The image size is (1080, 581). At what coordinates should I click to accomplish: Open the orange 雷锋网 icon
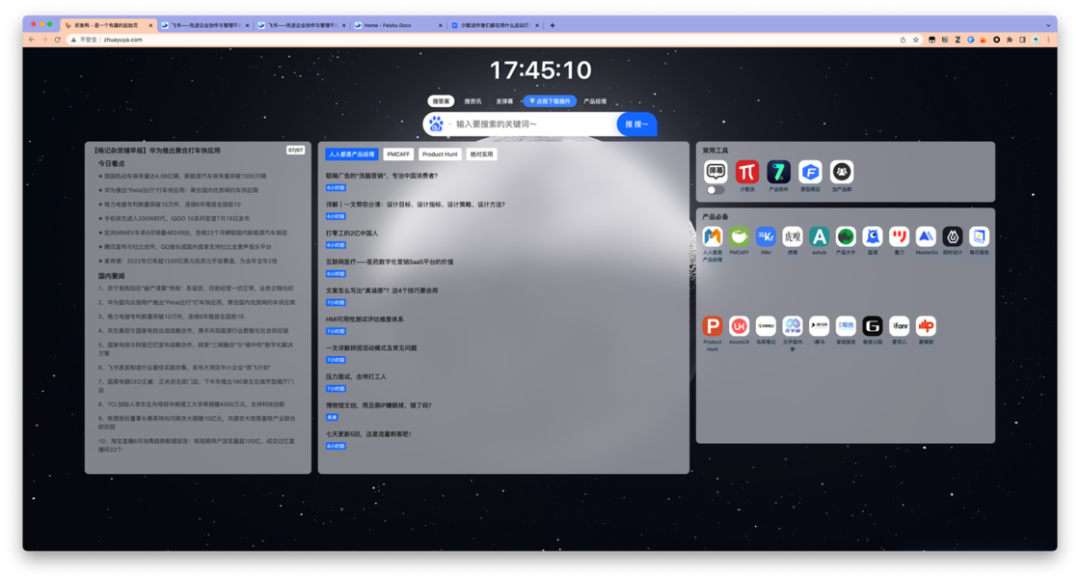tap(926, 326)
